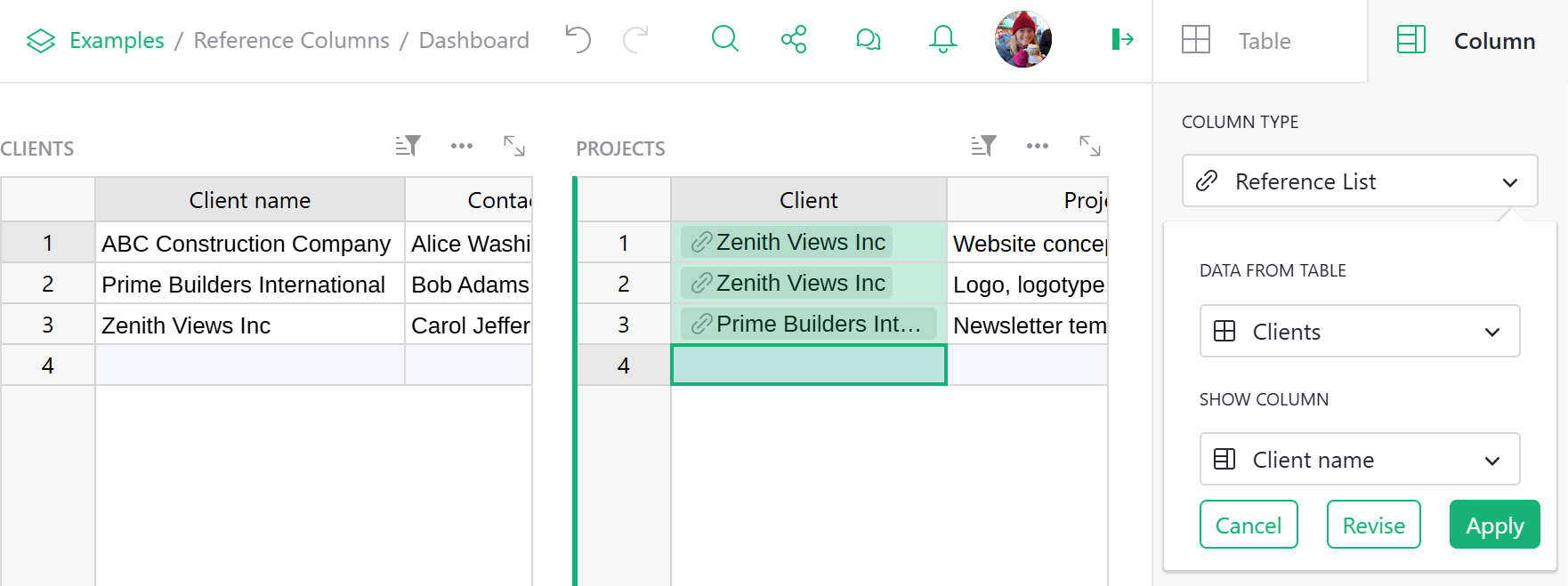Select the Column tab
The height and width of the screenshot is (586, 1568).
coord(1467,41)
